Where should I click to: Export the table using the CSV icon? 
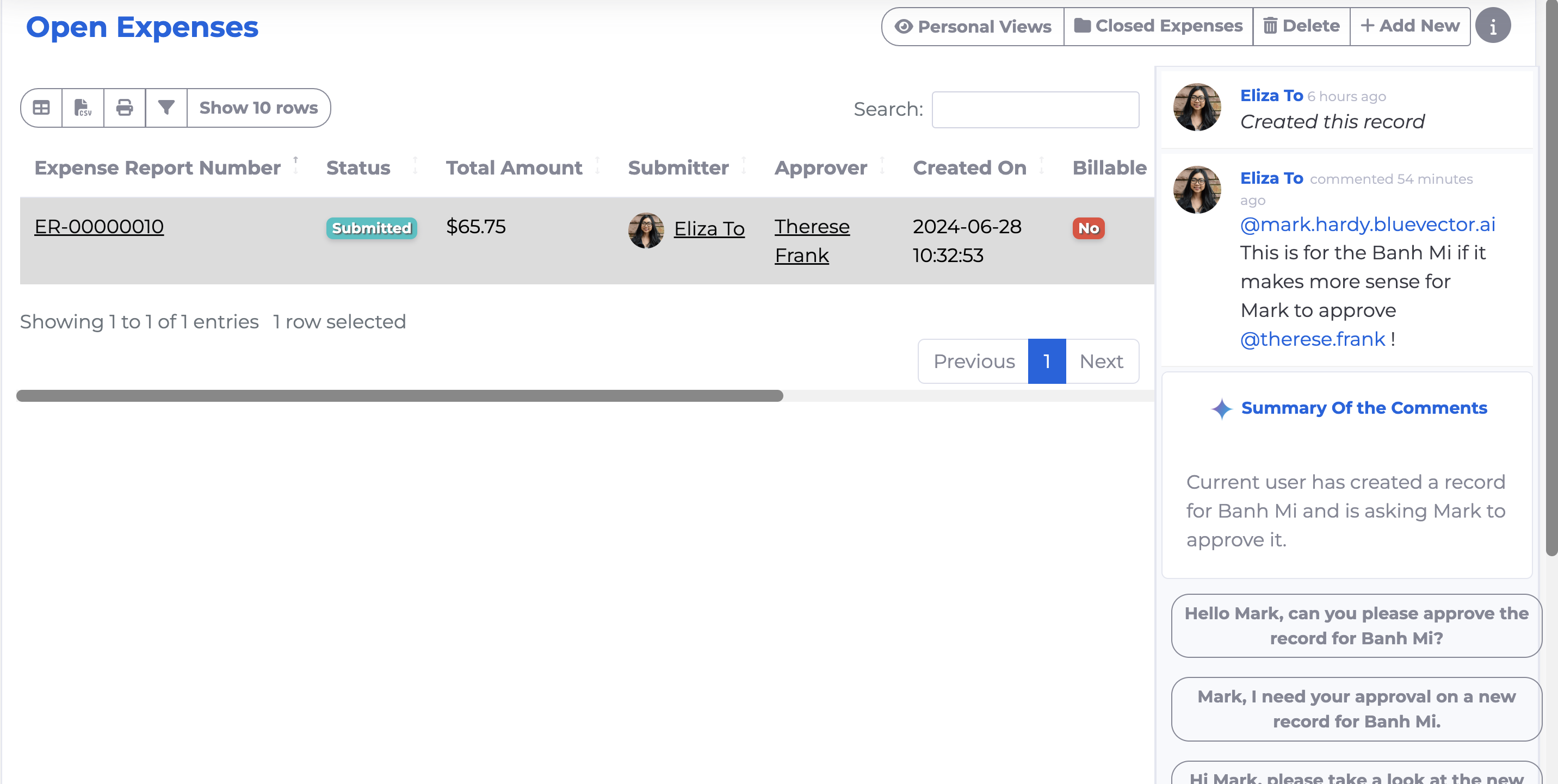(x=83, y=108)
